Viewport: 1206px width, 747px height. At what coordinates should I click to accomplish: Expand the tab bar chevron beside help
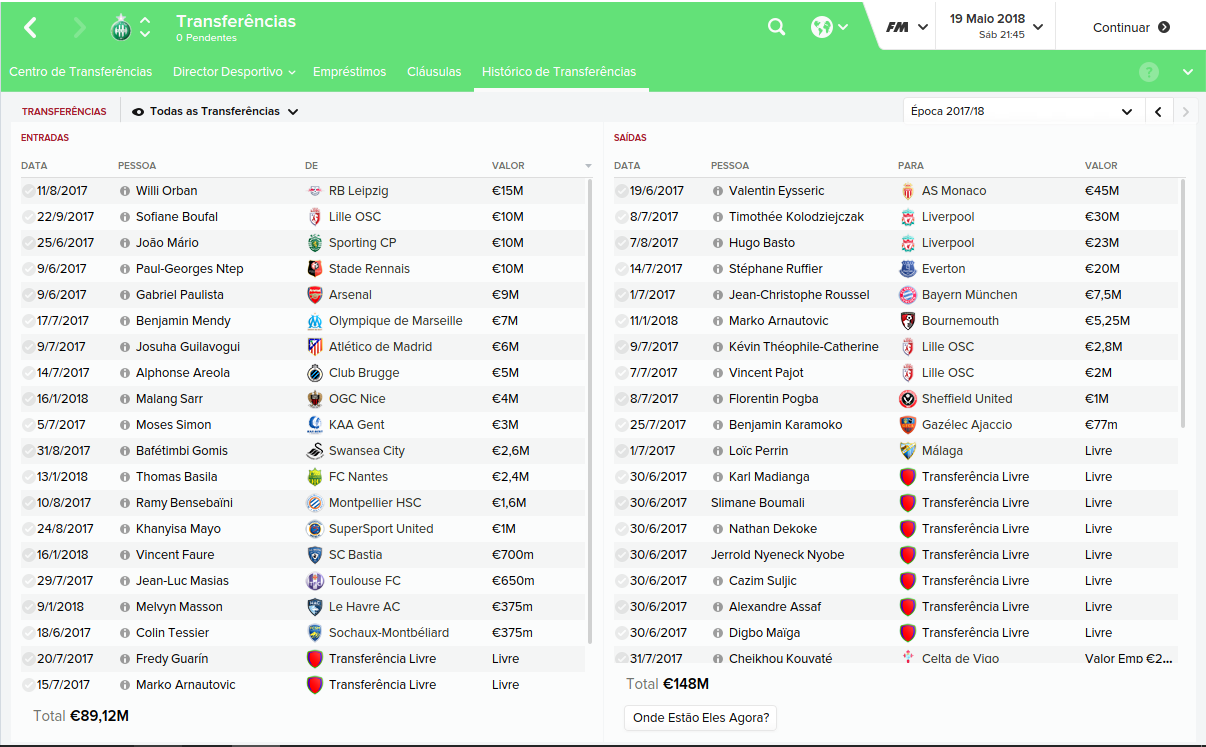coord(1187,72)
